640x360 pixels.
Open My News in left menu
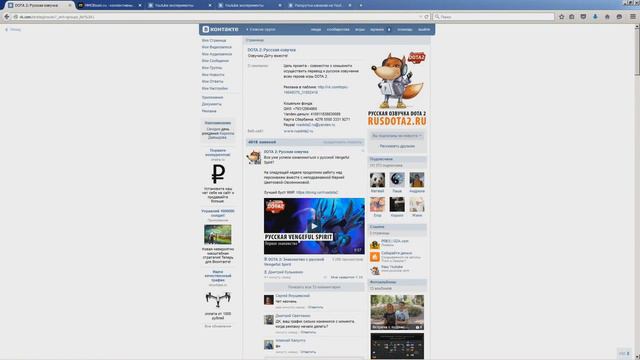tap(213, 75)
